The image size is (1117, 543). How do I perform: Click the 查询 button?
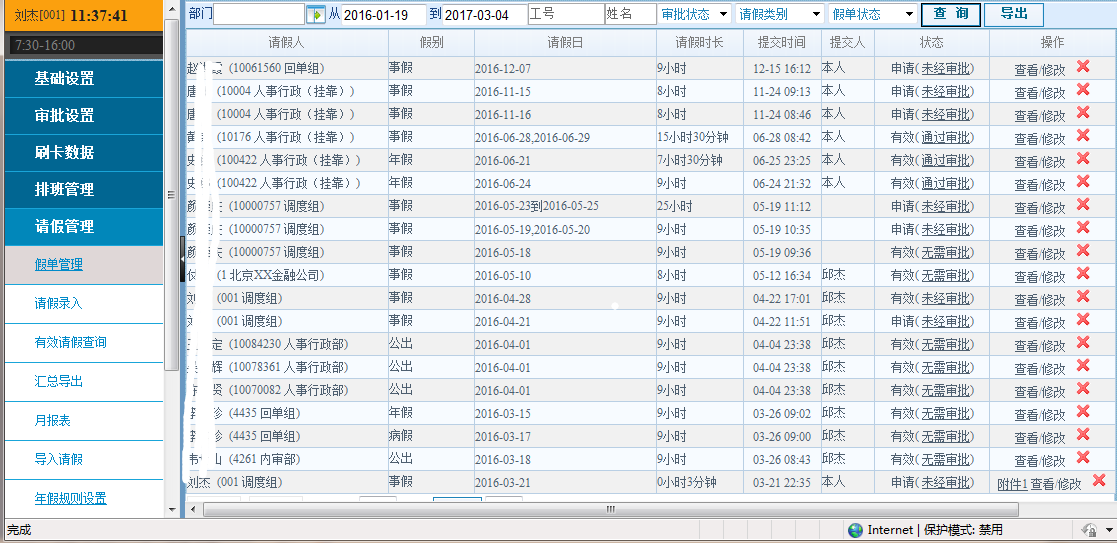tap(950, 15)
